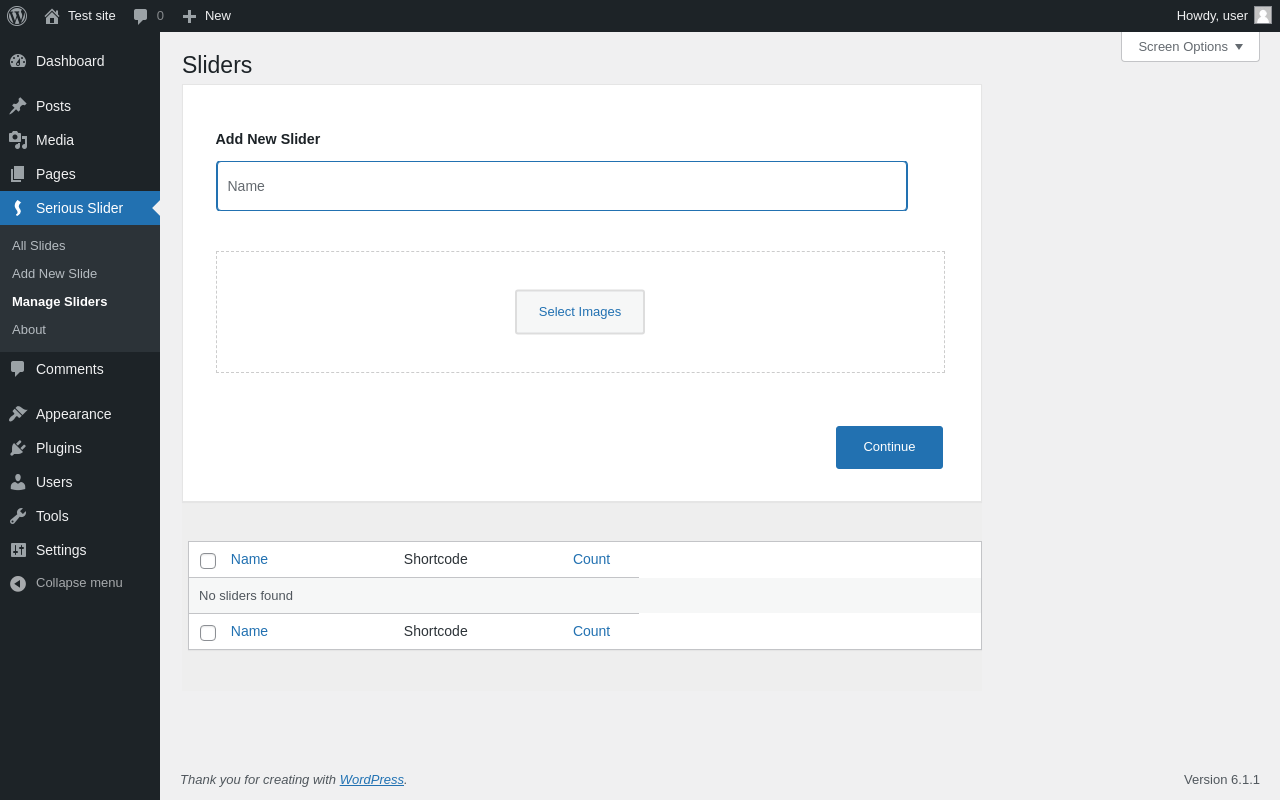This screenshot has width=1280, height=800.
Task: Click the Tools wrench icon
Action: coord(18,516)
